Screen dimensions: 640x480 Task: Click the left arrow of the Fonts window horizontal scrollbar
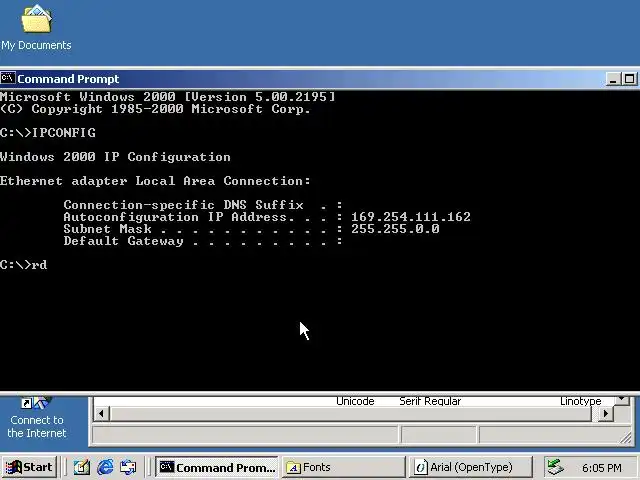[x=101, y=413]
